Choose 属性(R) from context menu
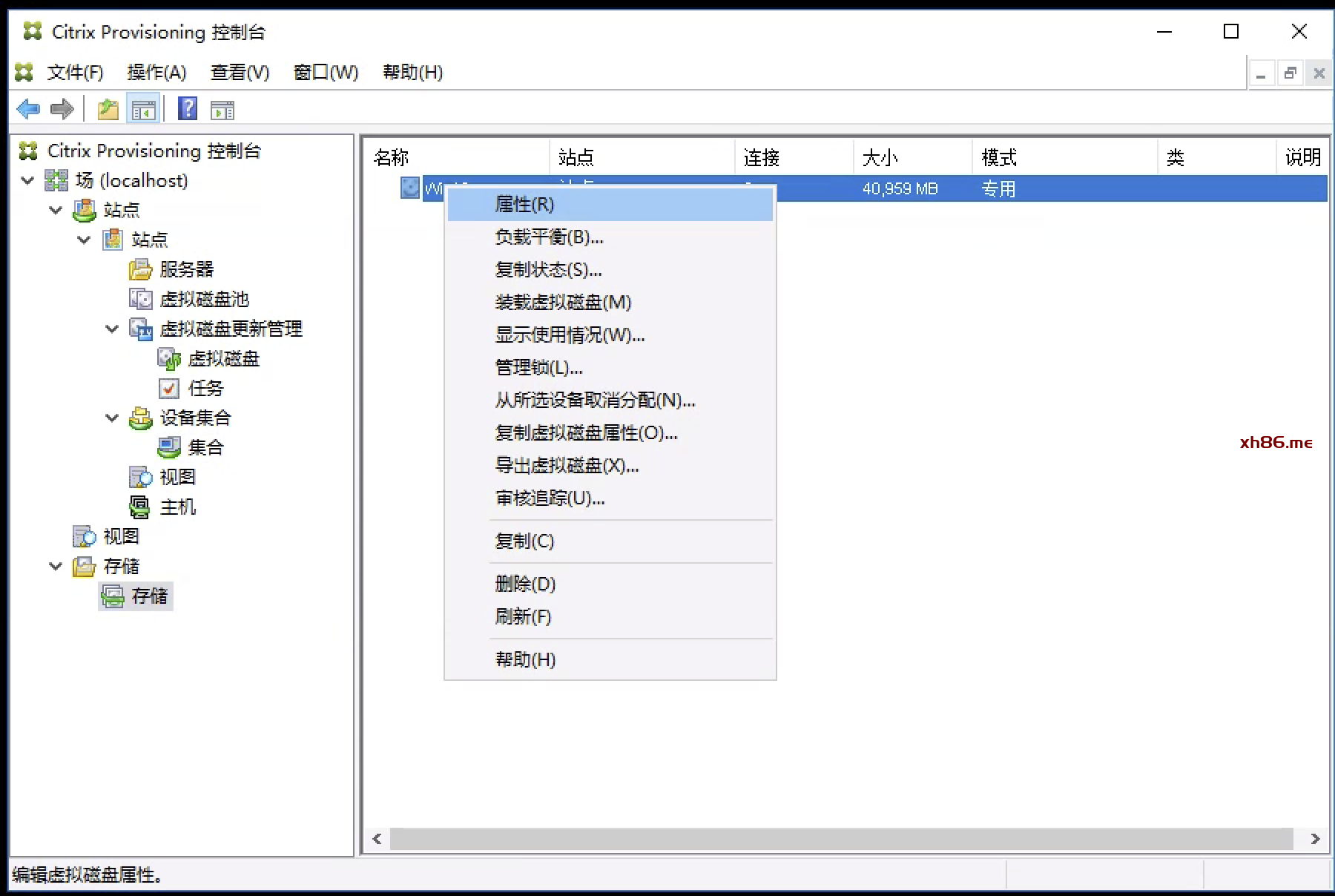 (x=610, y=204)
